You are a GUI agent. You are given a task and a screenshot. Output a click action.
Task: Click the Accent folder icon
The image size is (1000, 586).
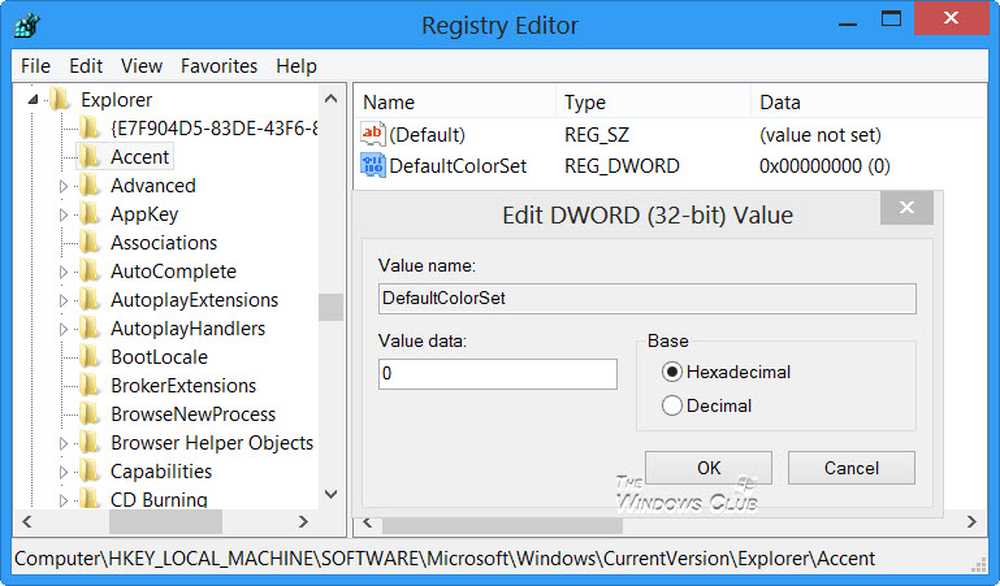pyautogui.click(x=90, y=157)
